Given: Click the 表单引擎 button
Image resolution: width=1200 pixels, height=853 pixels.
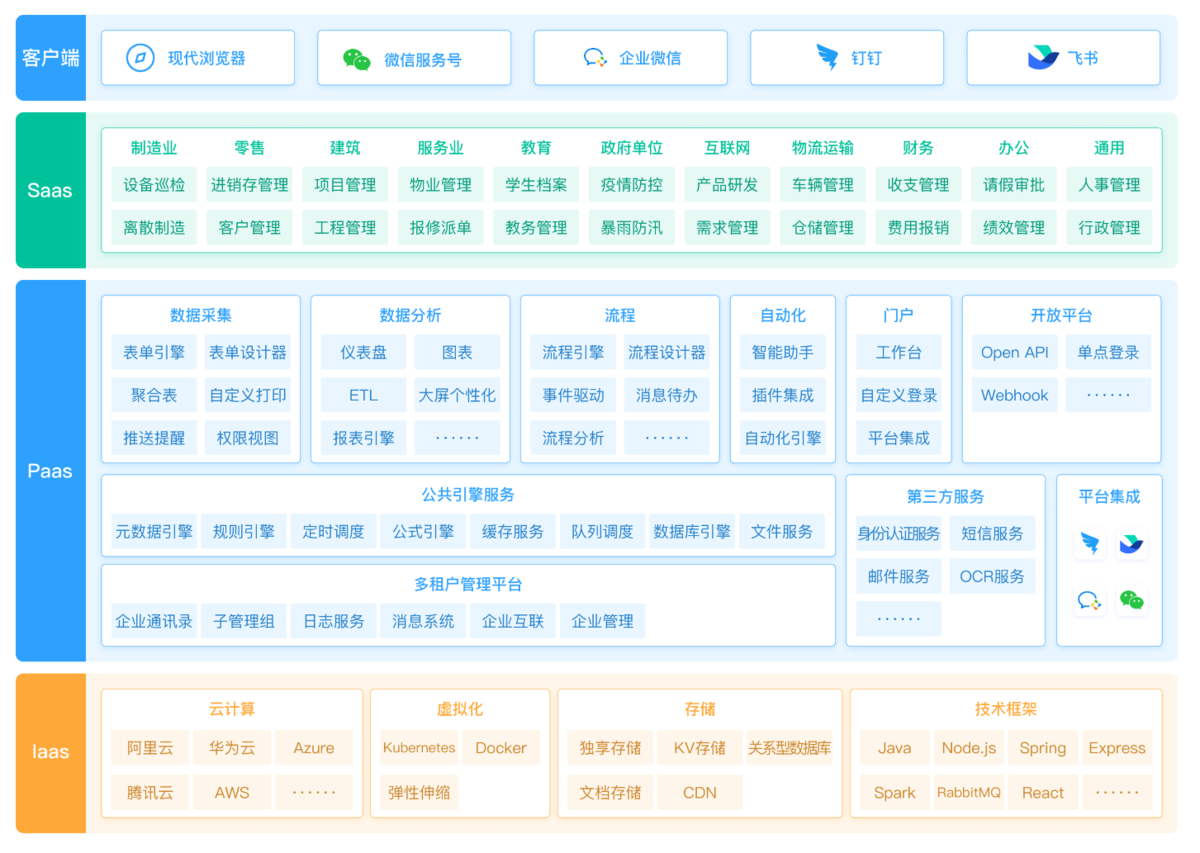Looking at the screenshot, I should pyautogui.click(x=154, y=352).
